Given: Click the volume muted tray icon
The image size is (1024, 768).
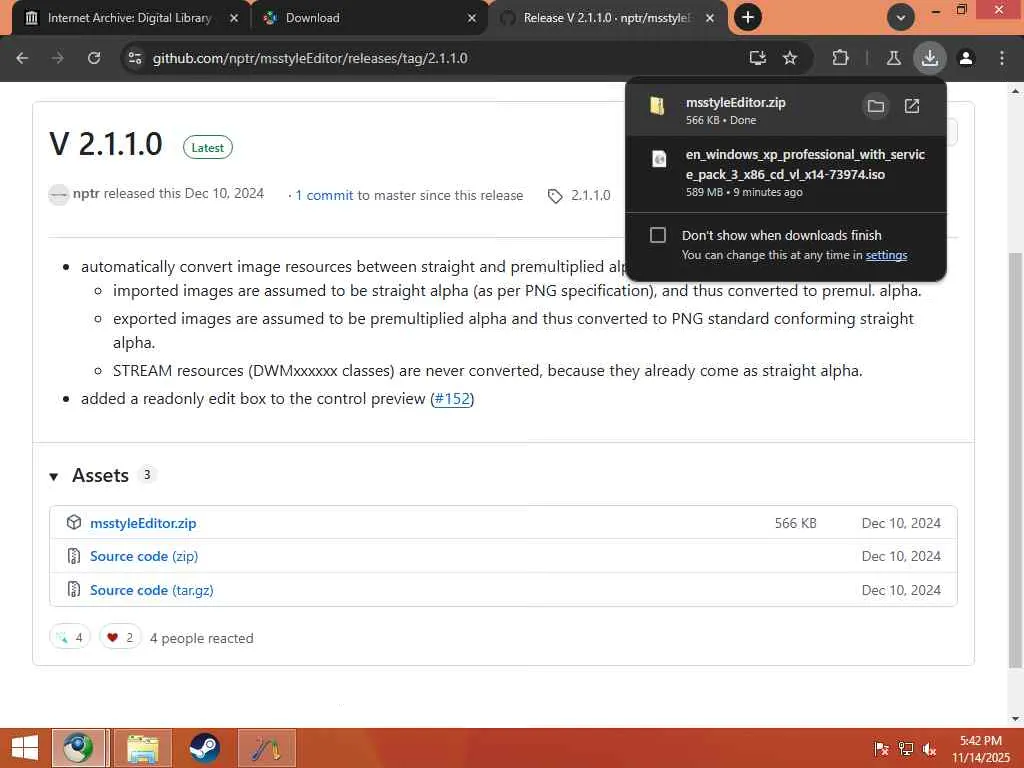Looking at the screenshot, I should point(929,749).
